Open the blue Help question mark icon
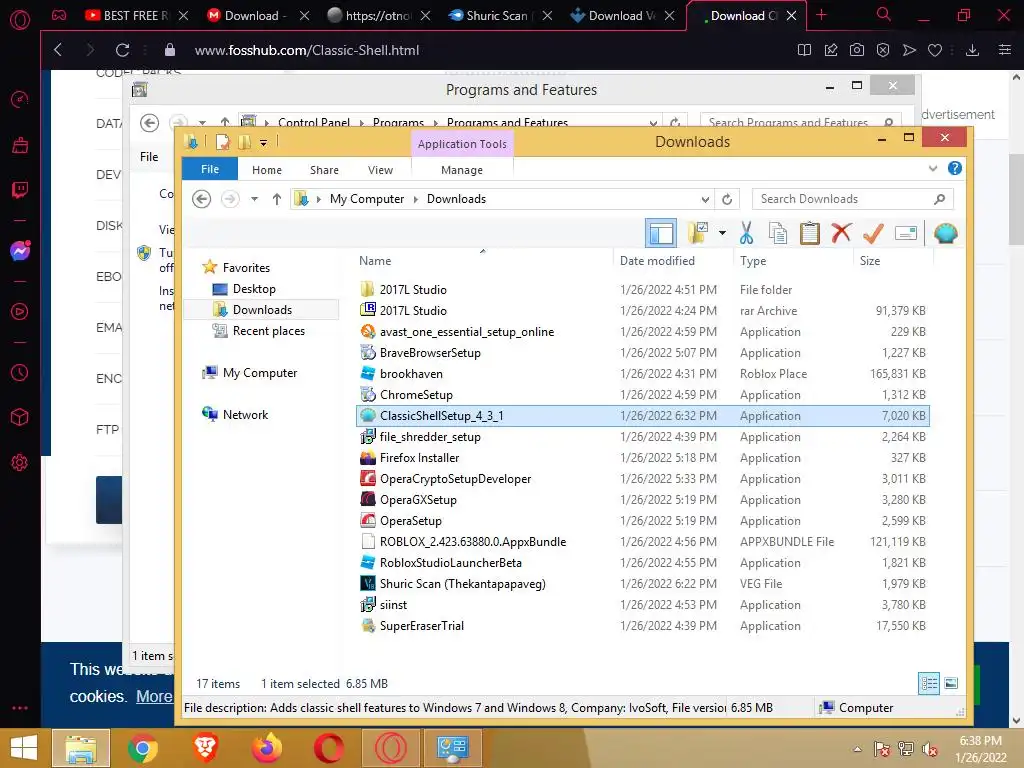1024x768 pixels. coord(954,168)
